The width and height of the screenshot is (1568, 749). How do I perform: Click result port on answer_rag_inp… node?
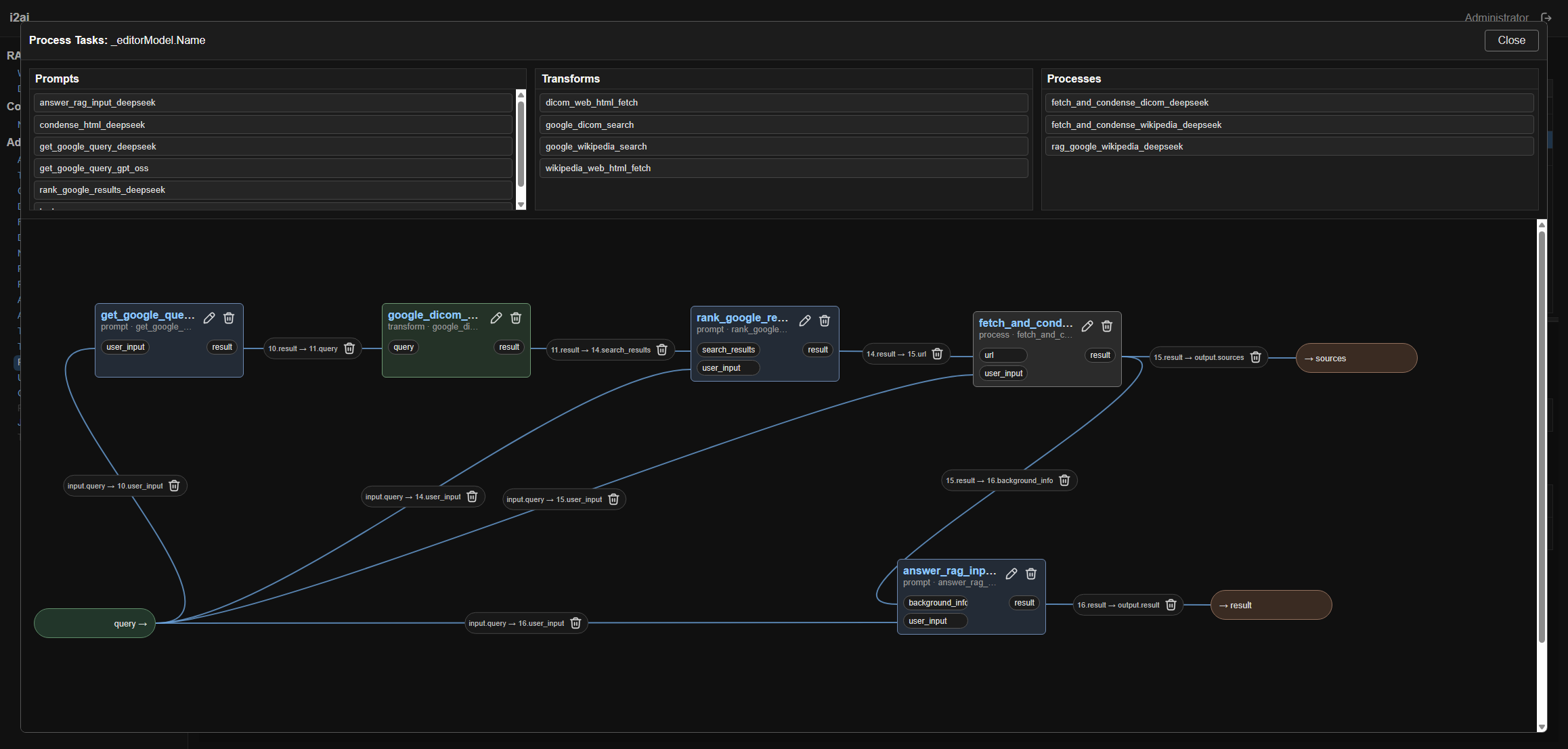coord(1024,603)
